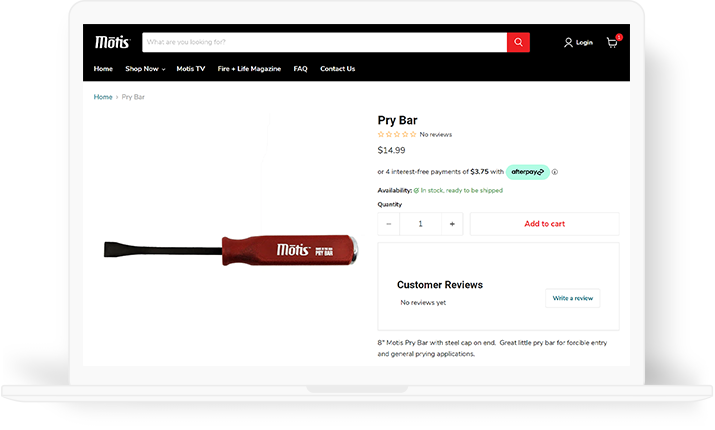The image size is (715, 430).
Task: Expand the Shop Now dropdown menu
Action: point(145,69)
